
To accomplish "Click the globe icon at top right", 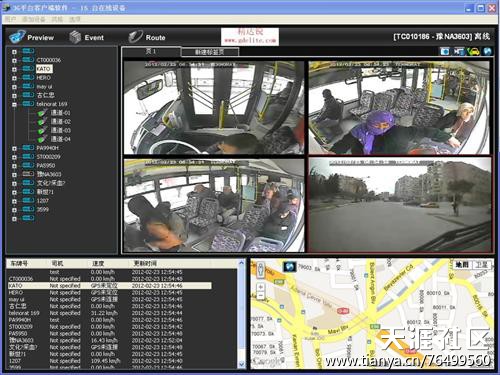I will point(487,51).
